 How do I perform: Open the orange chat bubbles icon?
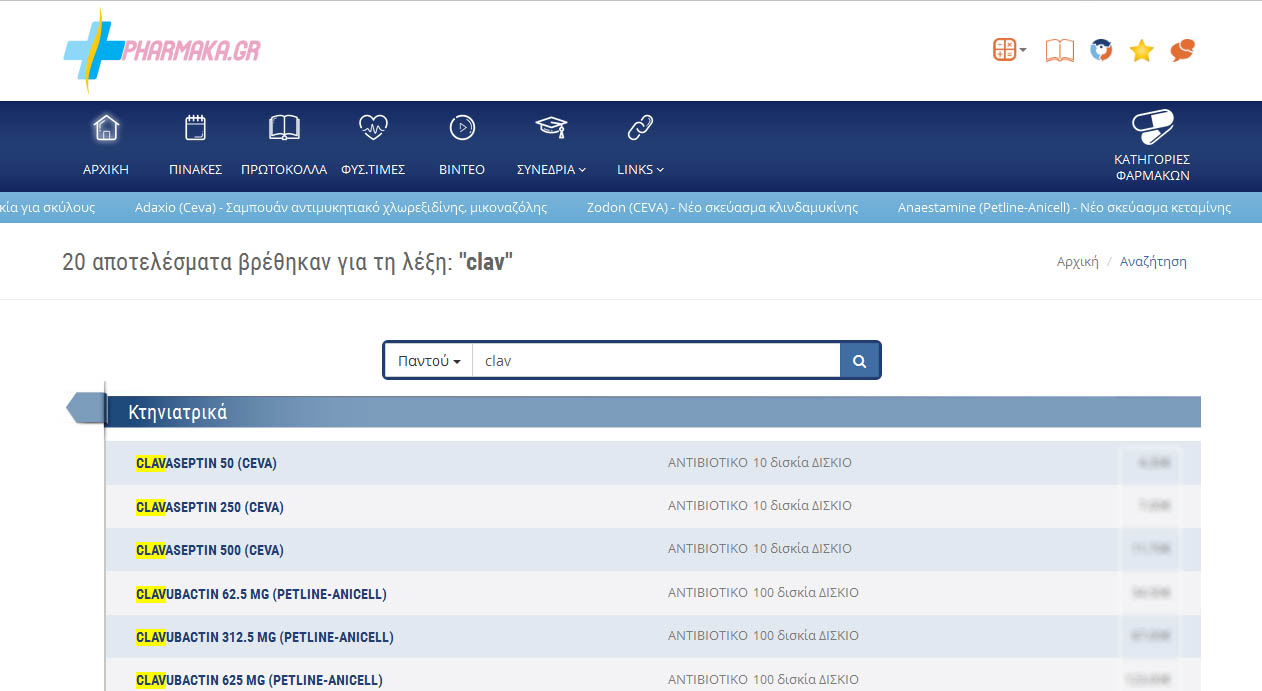click(x=1182, y=50)
